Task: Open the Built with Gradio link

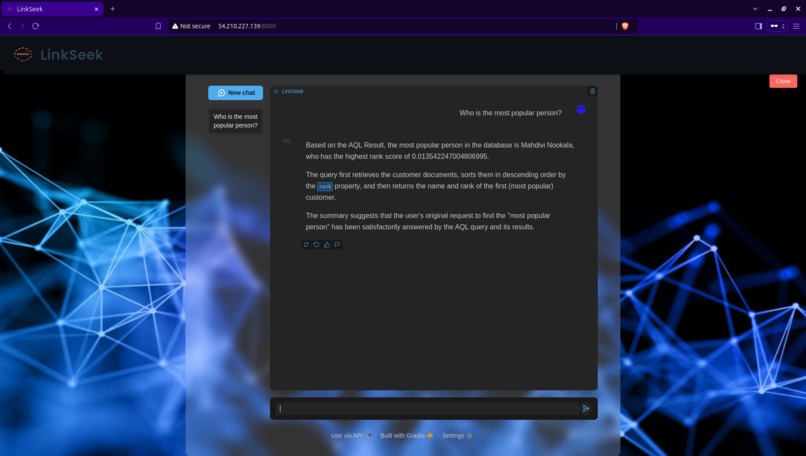Action: 406,435
